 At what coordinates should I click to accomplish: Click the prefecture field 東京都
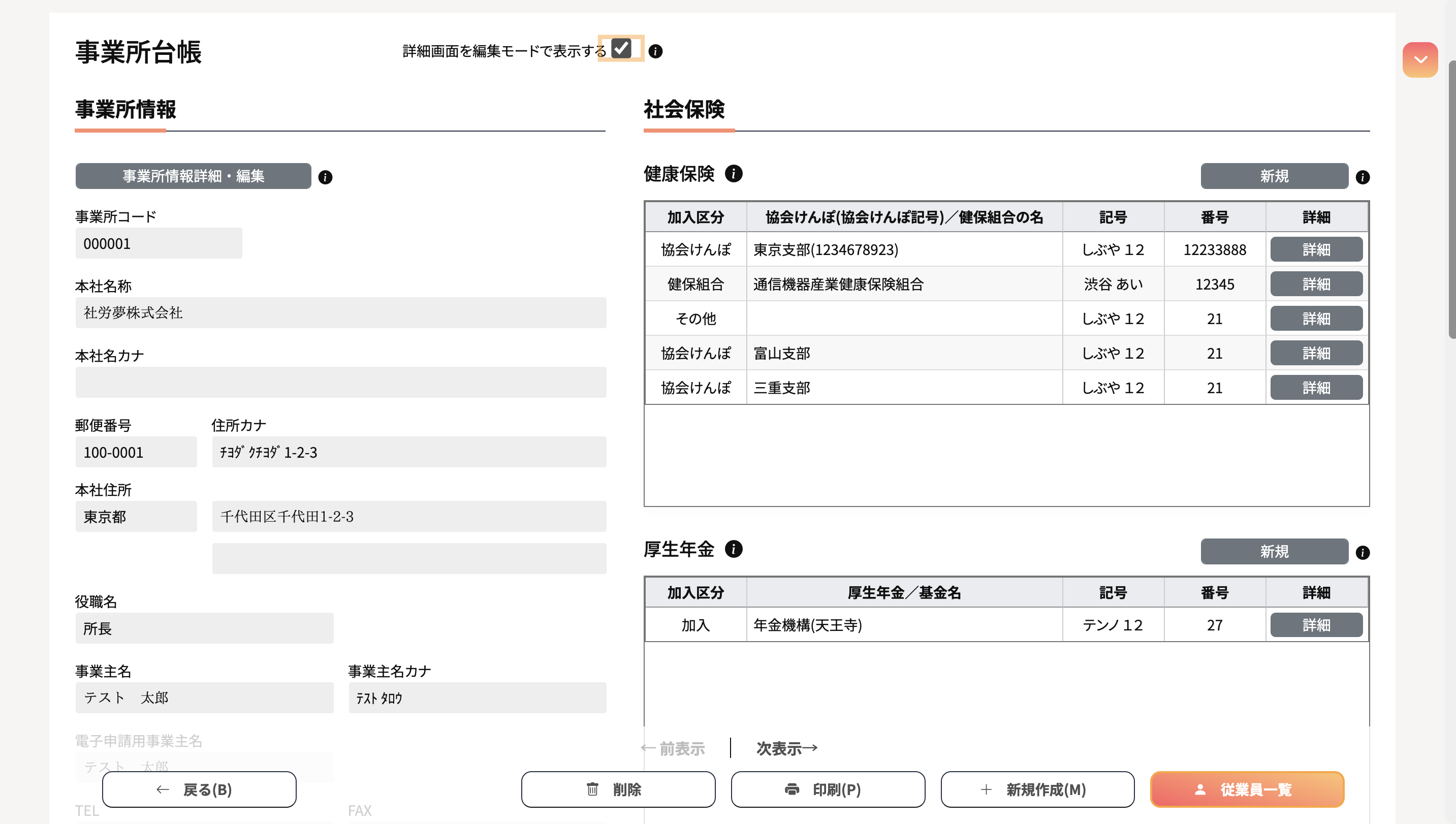(x=136, y=517)
